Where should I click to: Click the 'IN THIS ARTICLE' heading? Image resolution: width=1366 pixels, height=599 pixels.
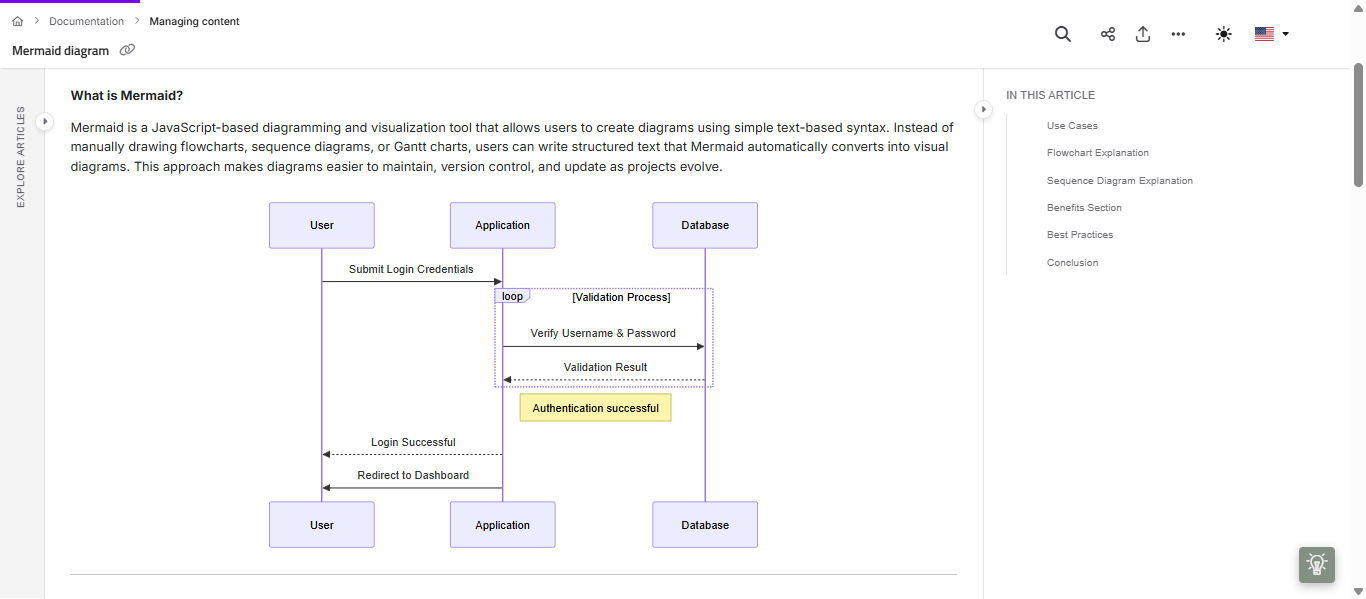(1050, 95)
